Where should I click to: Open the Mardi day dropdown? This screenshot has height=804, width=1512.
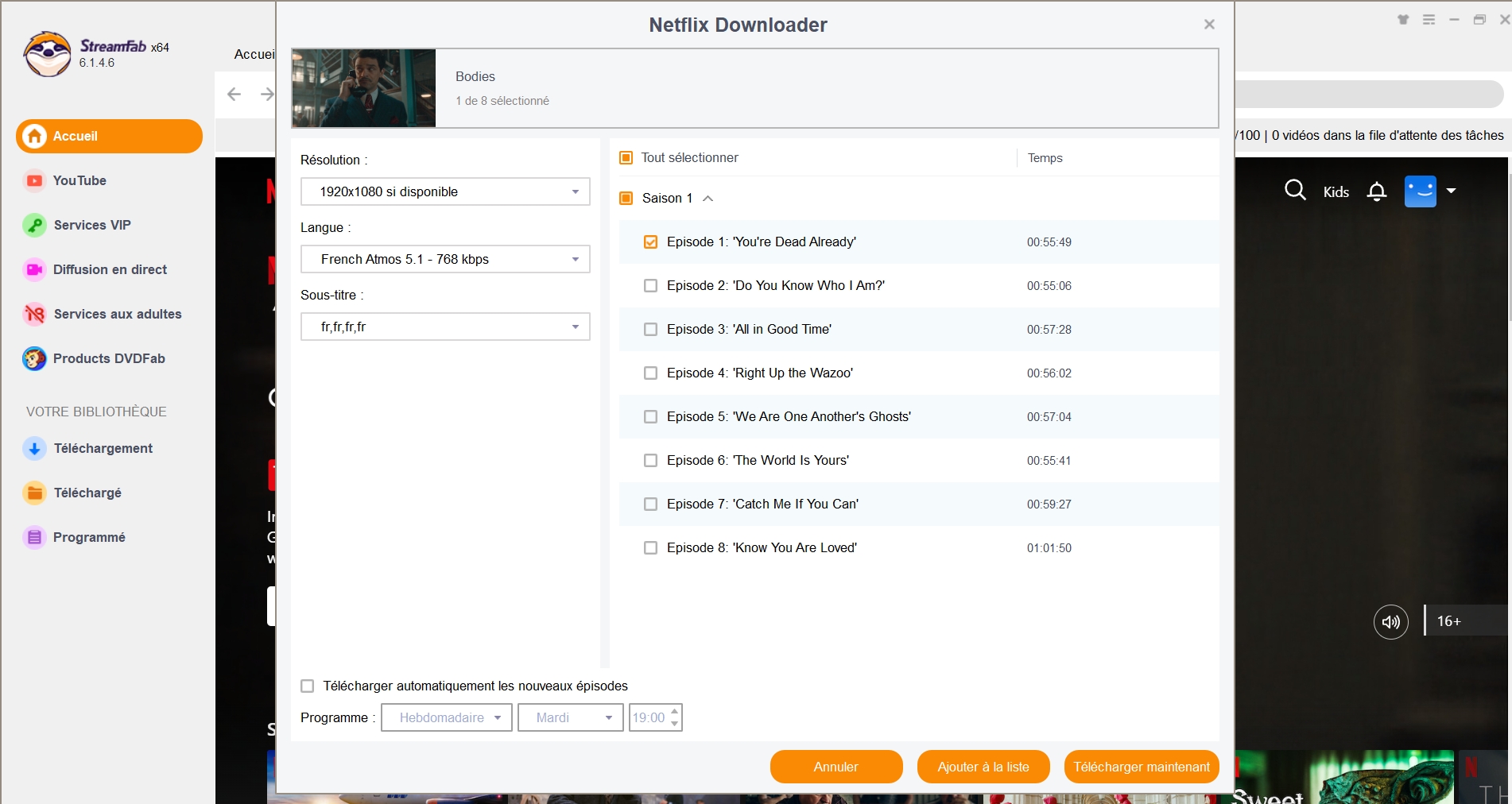[571, 717]
